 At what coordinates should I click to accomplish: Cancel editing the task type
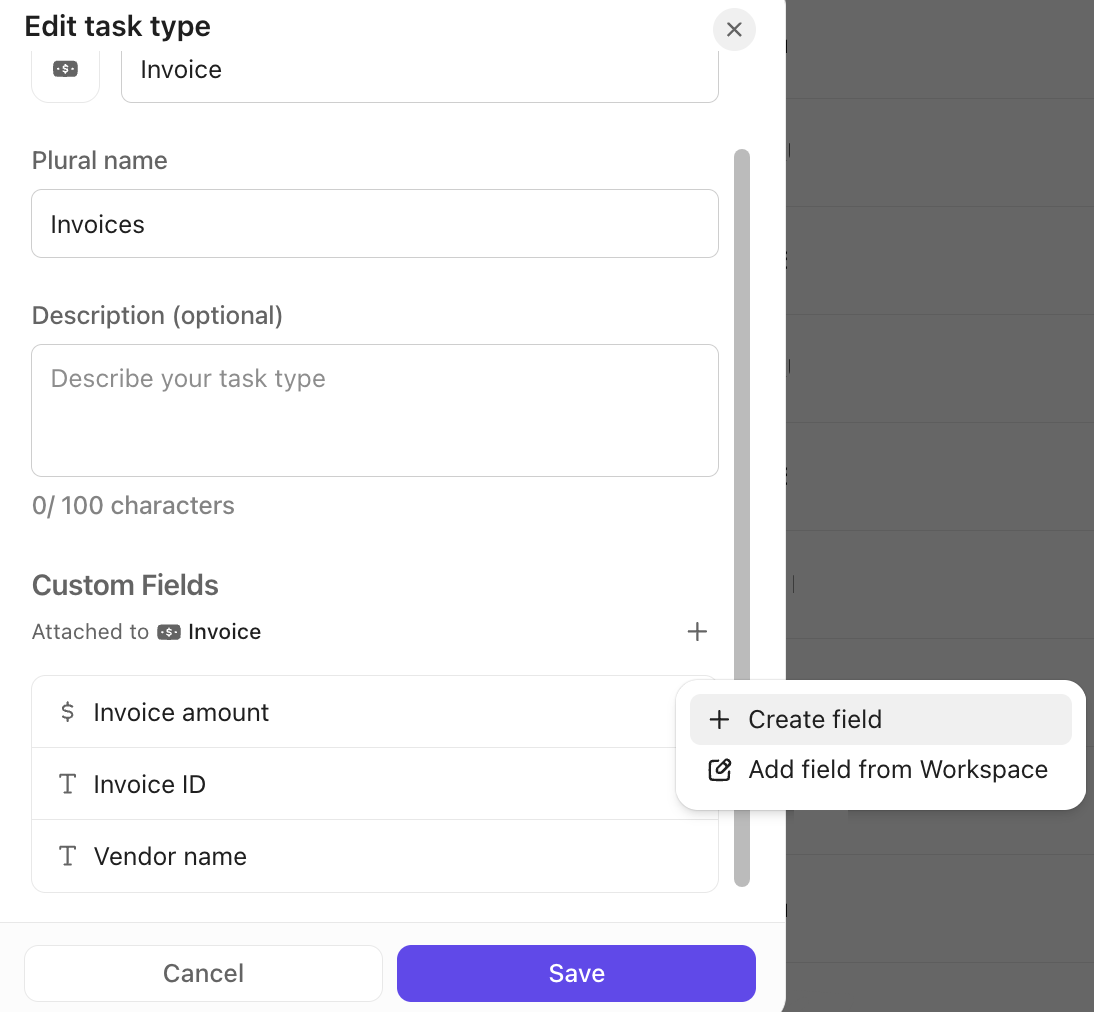(203, 972)
